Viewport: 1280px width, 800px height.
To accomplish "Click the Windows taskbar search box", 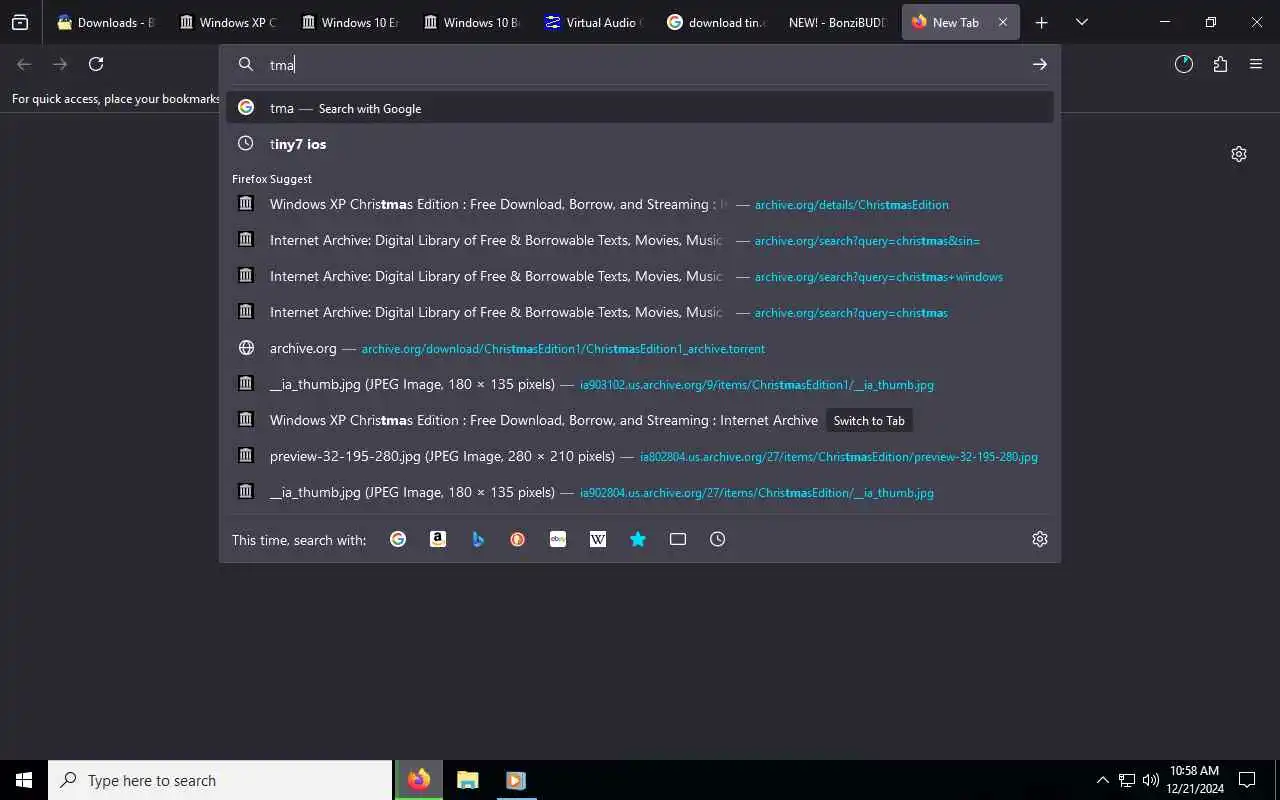I will [x=220, y=780].
